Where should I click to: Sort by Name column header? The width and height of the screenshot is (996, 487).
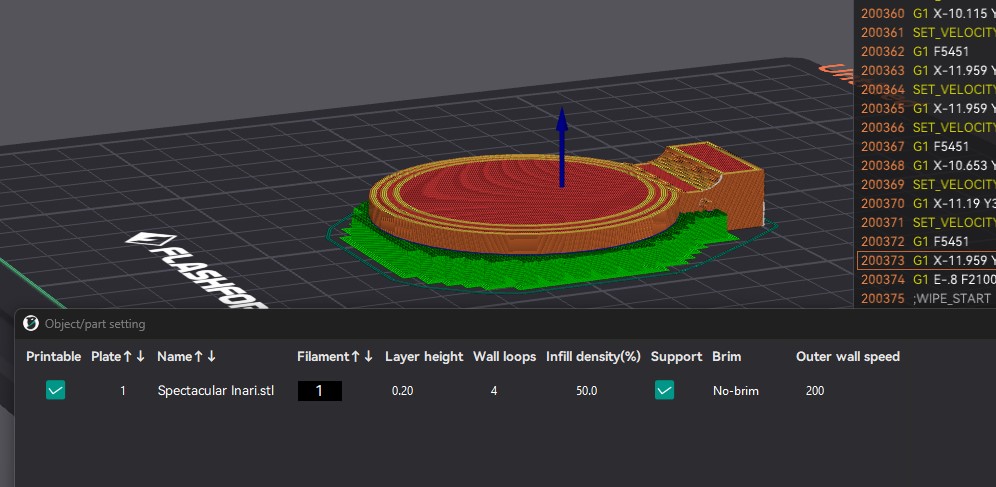(x=187, y=357)
